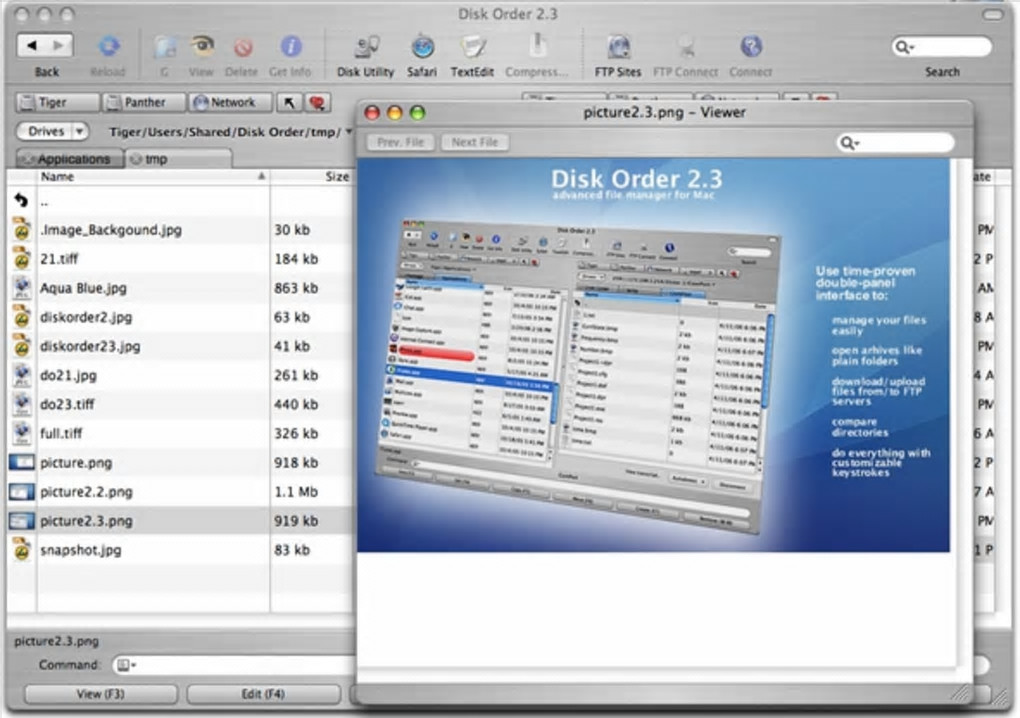Click the Reload toolbar icon
Image resolution: width=1020 pixels, height=718 pixels.
click(108, 46)
